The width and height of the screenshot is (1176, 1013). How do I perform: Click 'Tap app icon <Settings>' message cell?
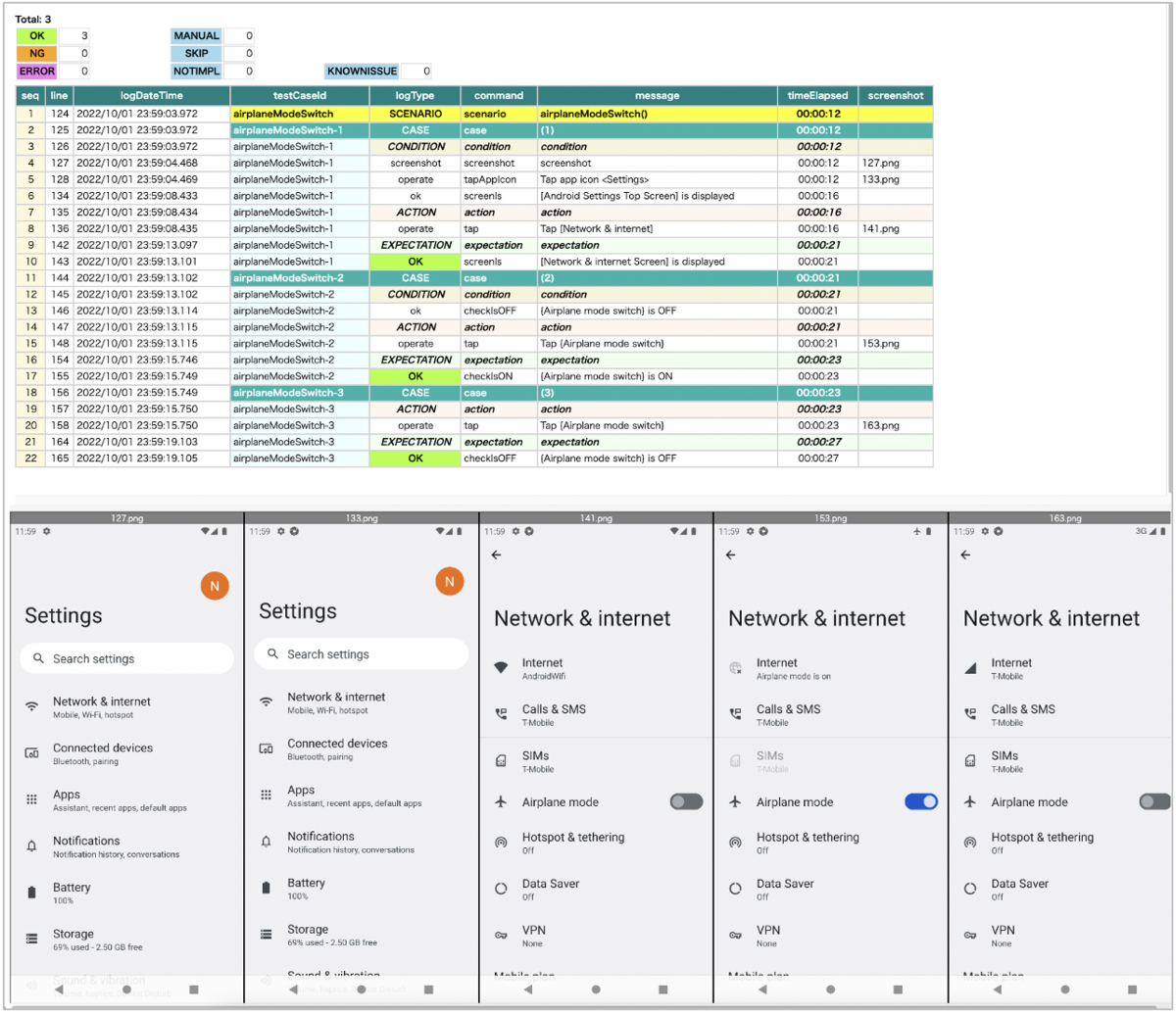coord(658,179)
